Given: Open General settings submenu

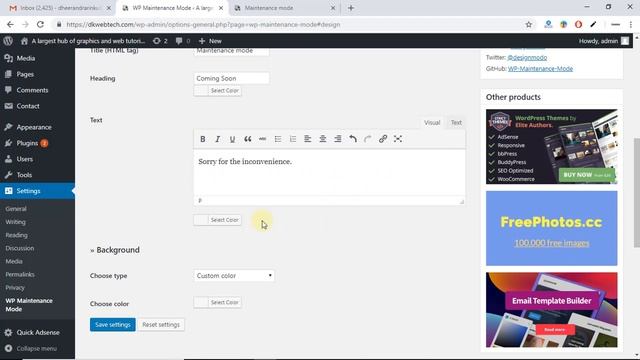Looking at the screenshot, I should point(16,209).
